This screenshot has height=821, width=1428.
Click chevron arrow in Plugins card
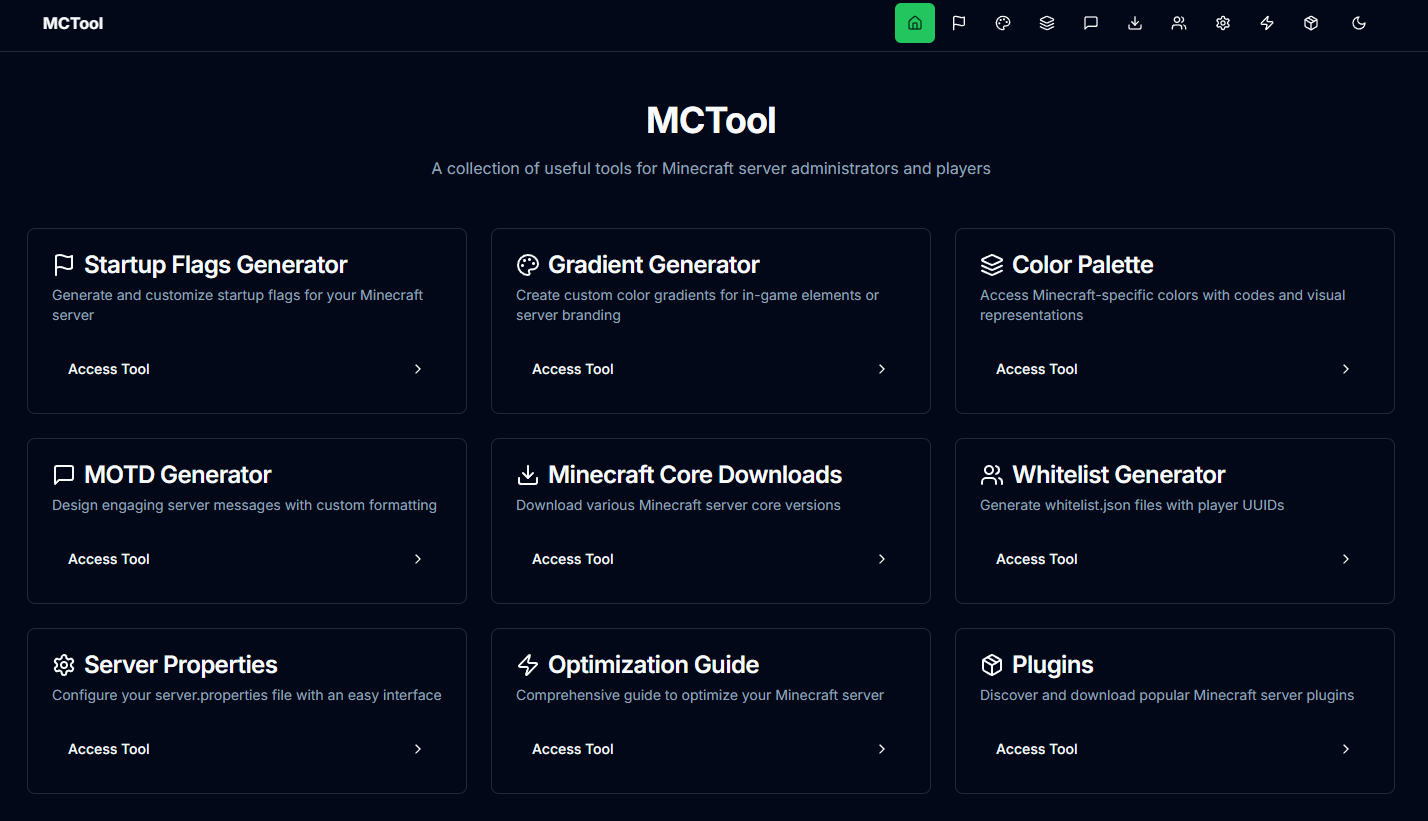pyautogui.click(x=1346, y=749)
